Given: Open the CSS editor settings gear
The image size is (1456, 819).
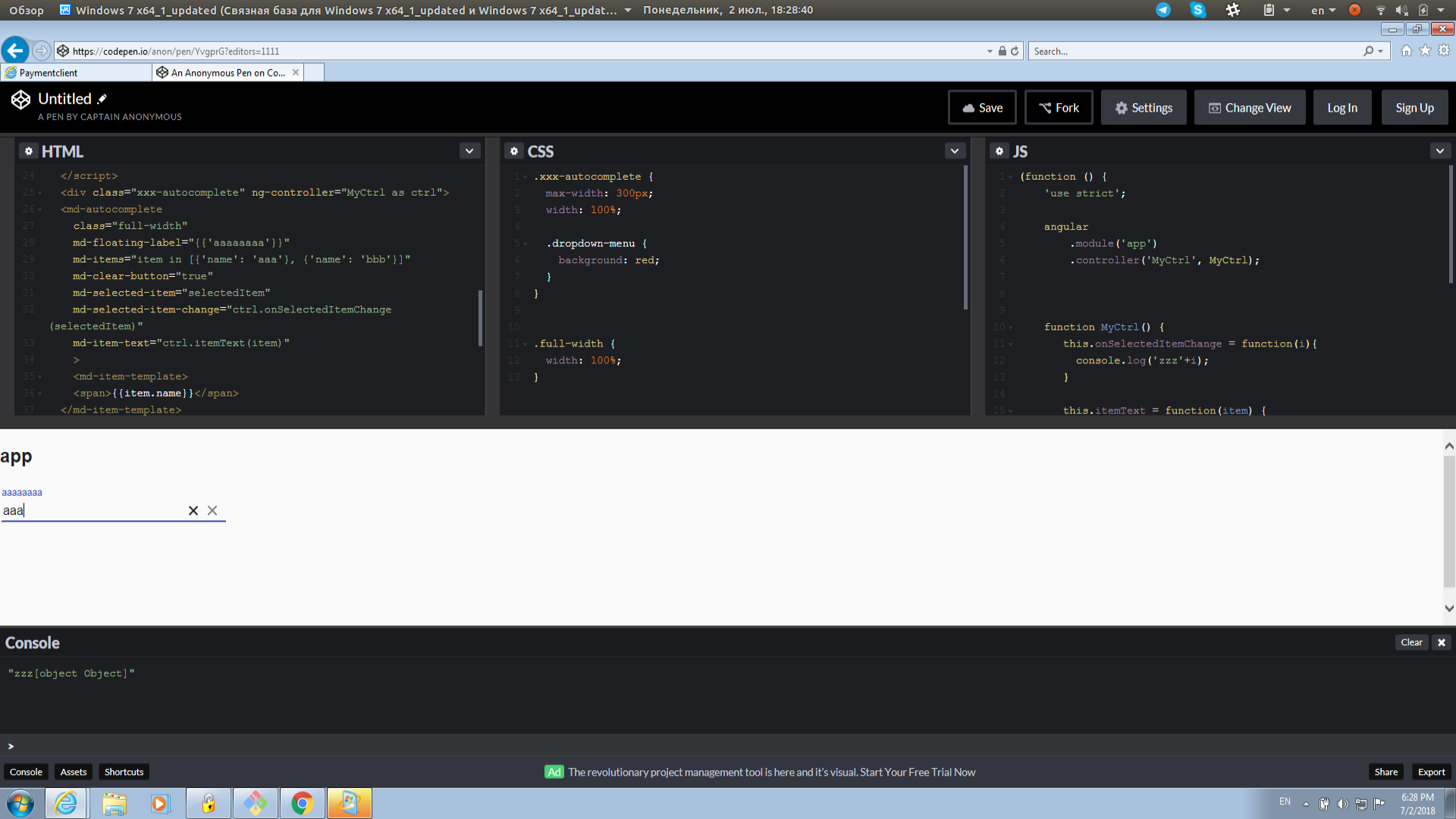Looking at the screenshot, I should click(514, 151).
